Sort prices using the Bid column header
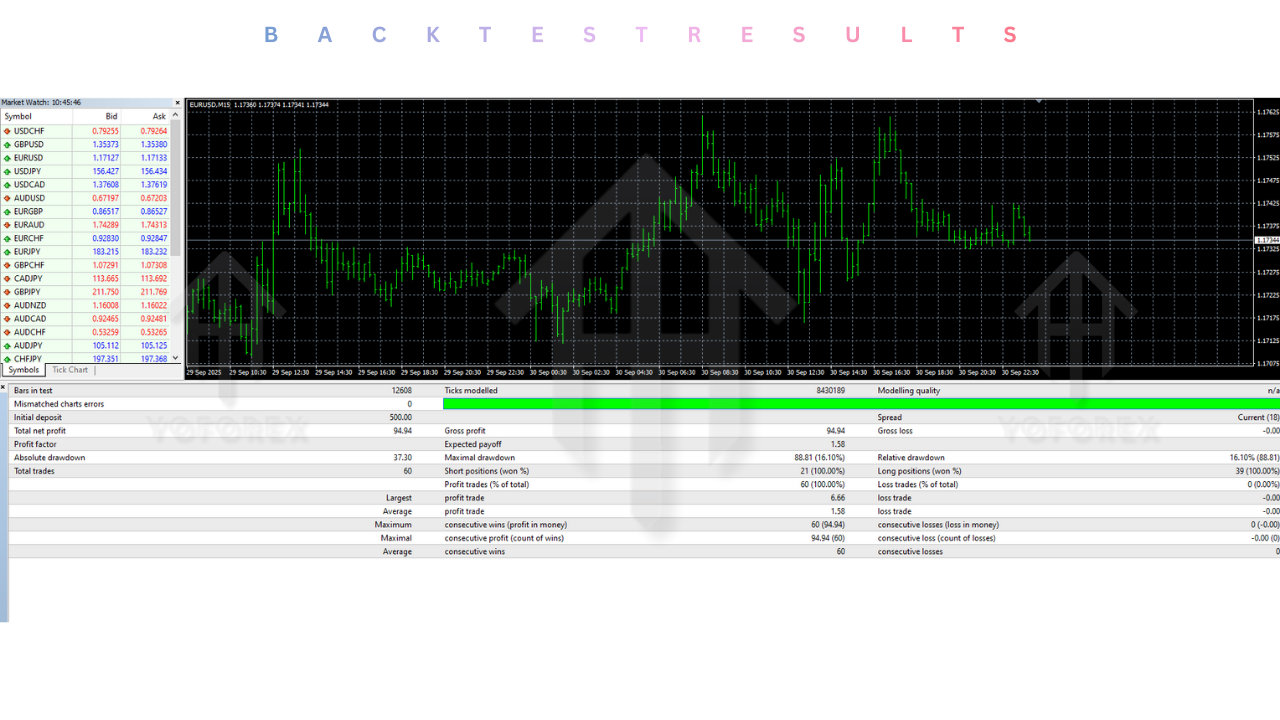 pyautogui.click(x=110, y=116)
